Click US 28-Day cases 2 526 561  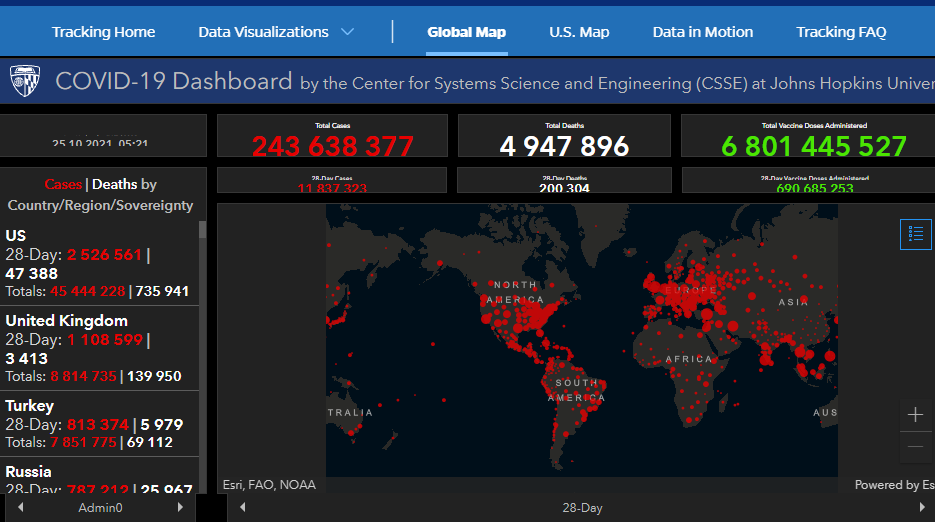pos(104,255)
